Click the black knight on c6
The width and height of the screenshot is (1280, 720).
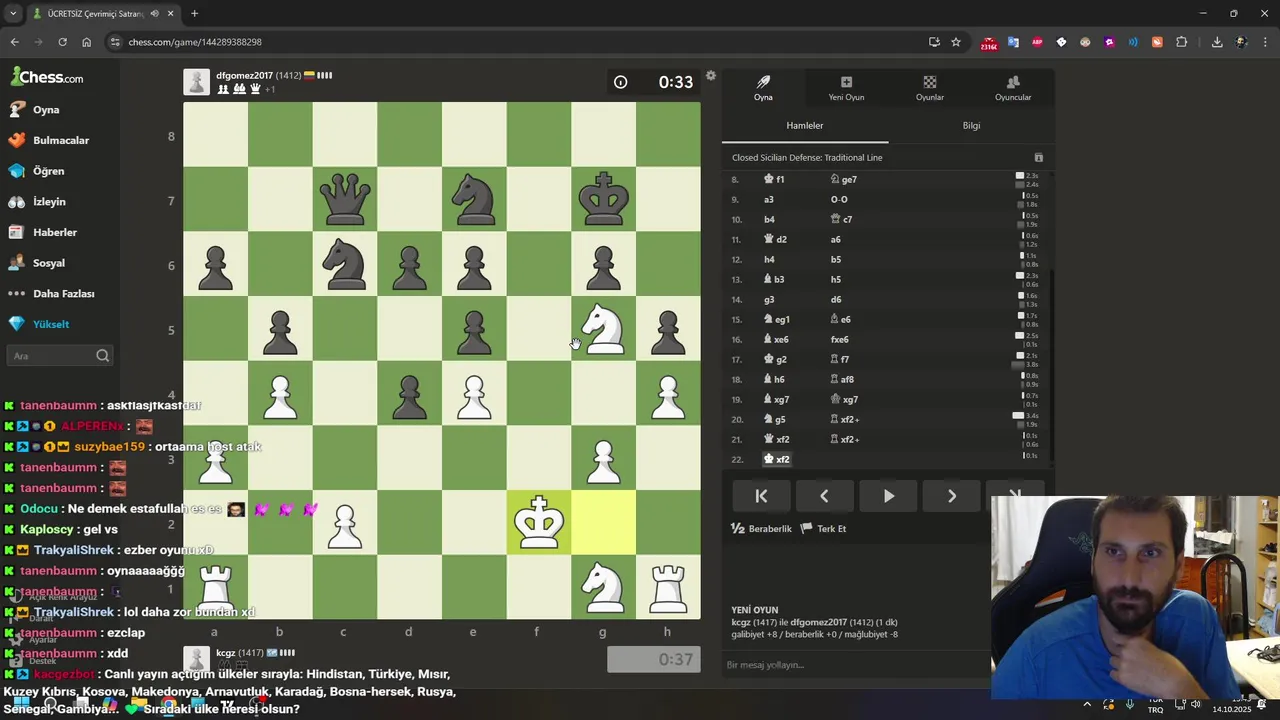coord(345,263)
